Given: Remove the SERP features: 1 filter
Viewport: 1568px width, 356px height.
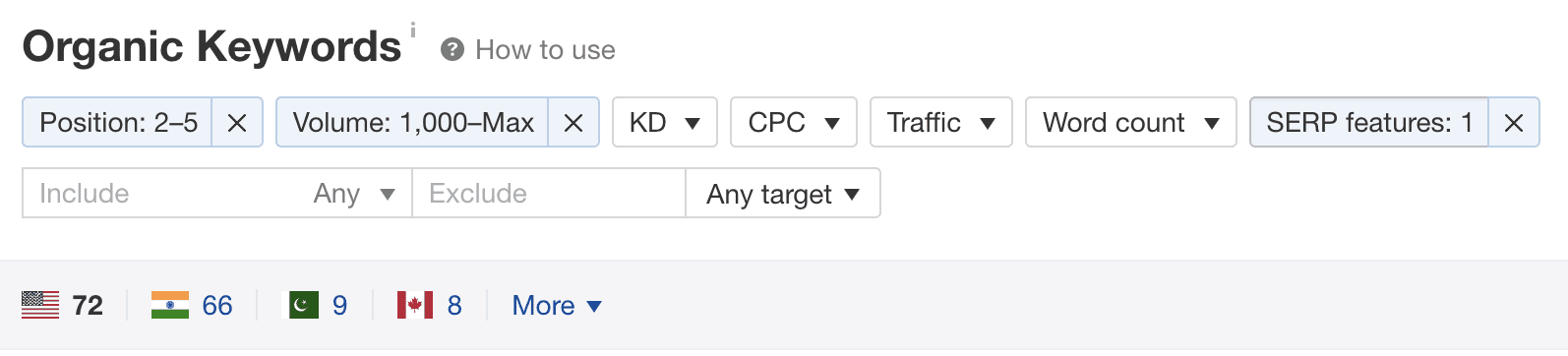Looking at the screenshot, I should point(1514,122).
